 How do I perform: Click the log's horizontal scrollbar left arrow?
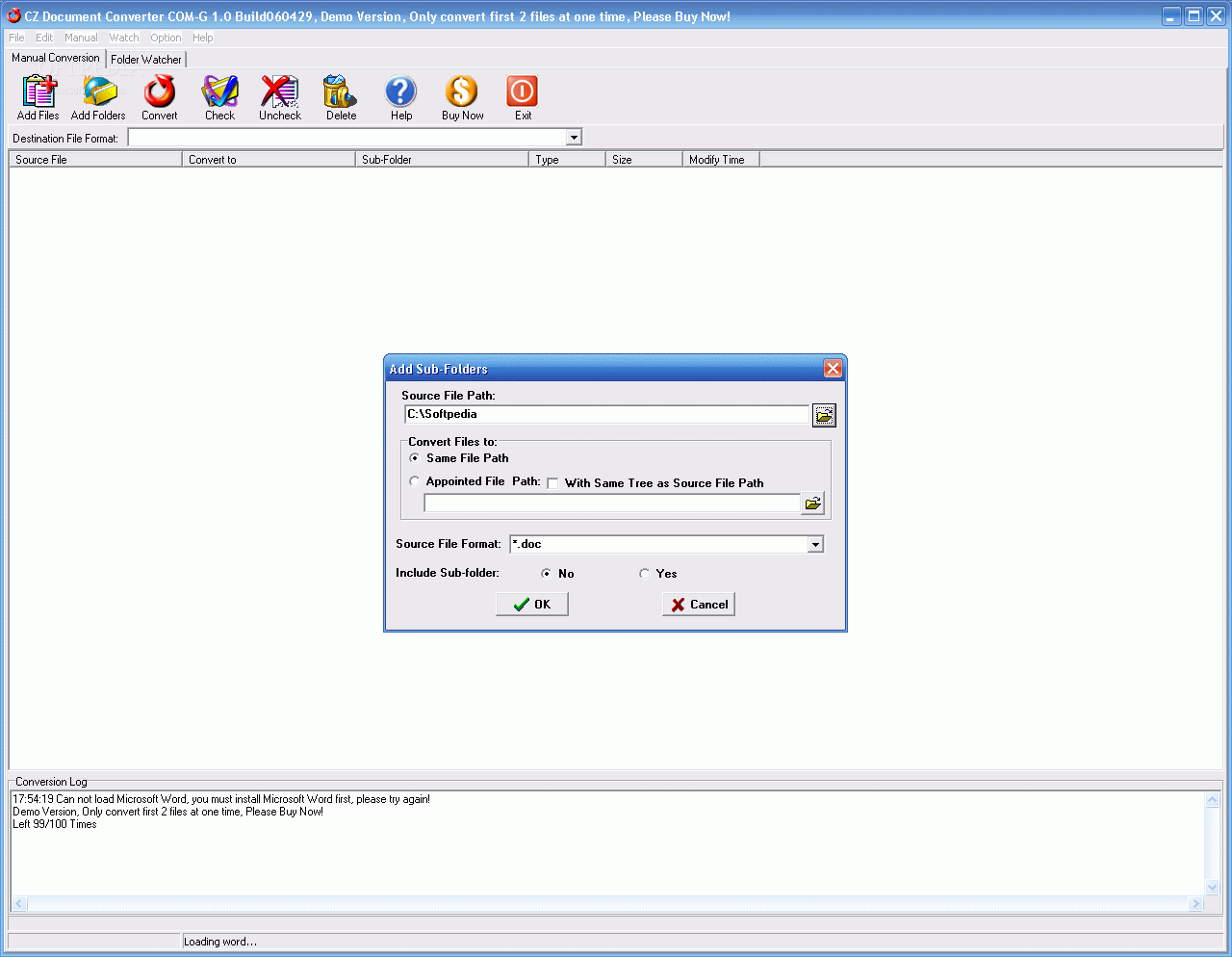(x=19, y=903)
